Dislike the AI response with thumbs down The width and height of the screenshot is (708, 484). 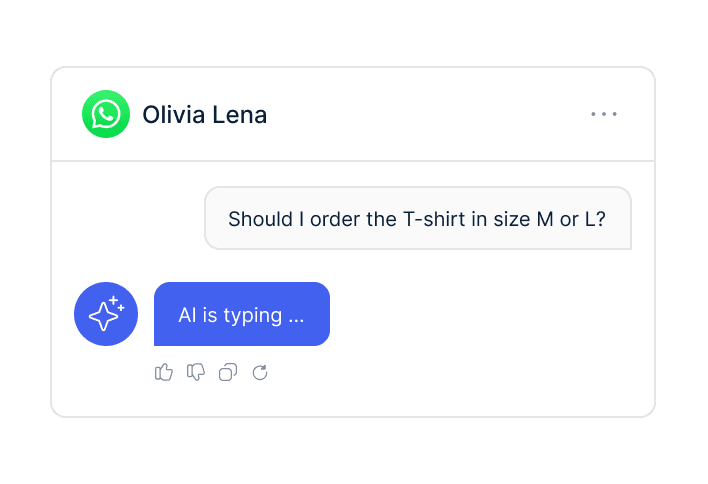196,373
